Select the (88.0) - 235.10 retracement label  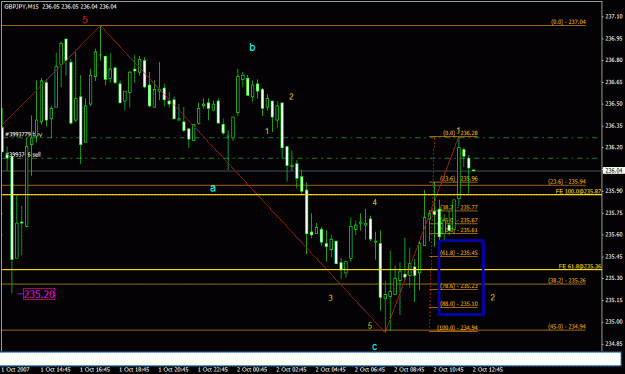(458, 304)
